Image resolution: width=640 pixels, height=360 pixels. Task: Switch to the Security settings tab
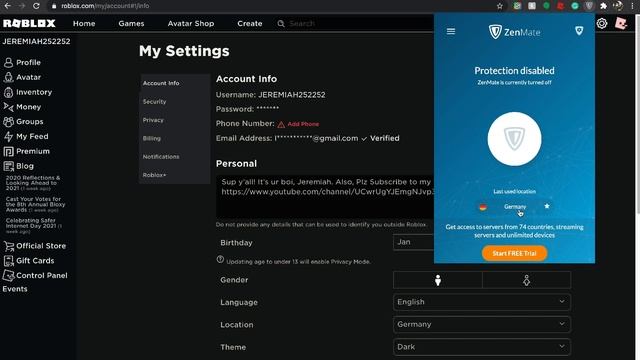[x=175, y=101]
